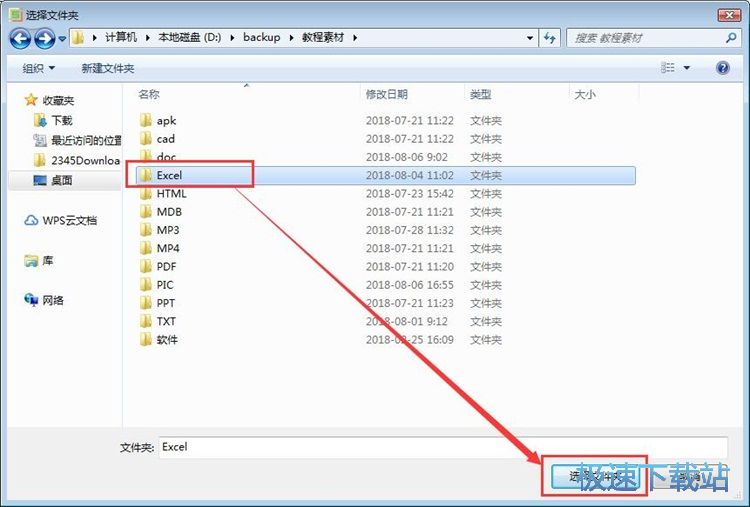The height and width of the screenshot is (507, 750).
Task: Click the refresh button beside address bar
Action: click(x=550, y=38)
